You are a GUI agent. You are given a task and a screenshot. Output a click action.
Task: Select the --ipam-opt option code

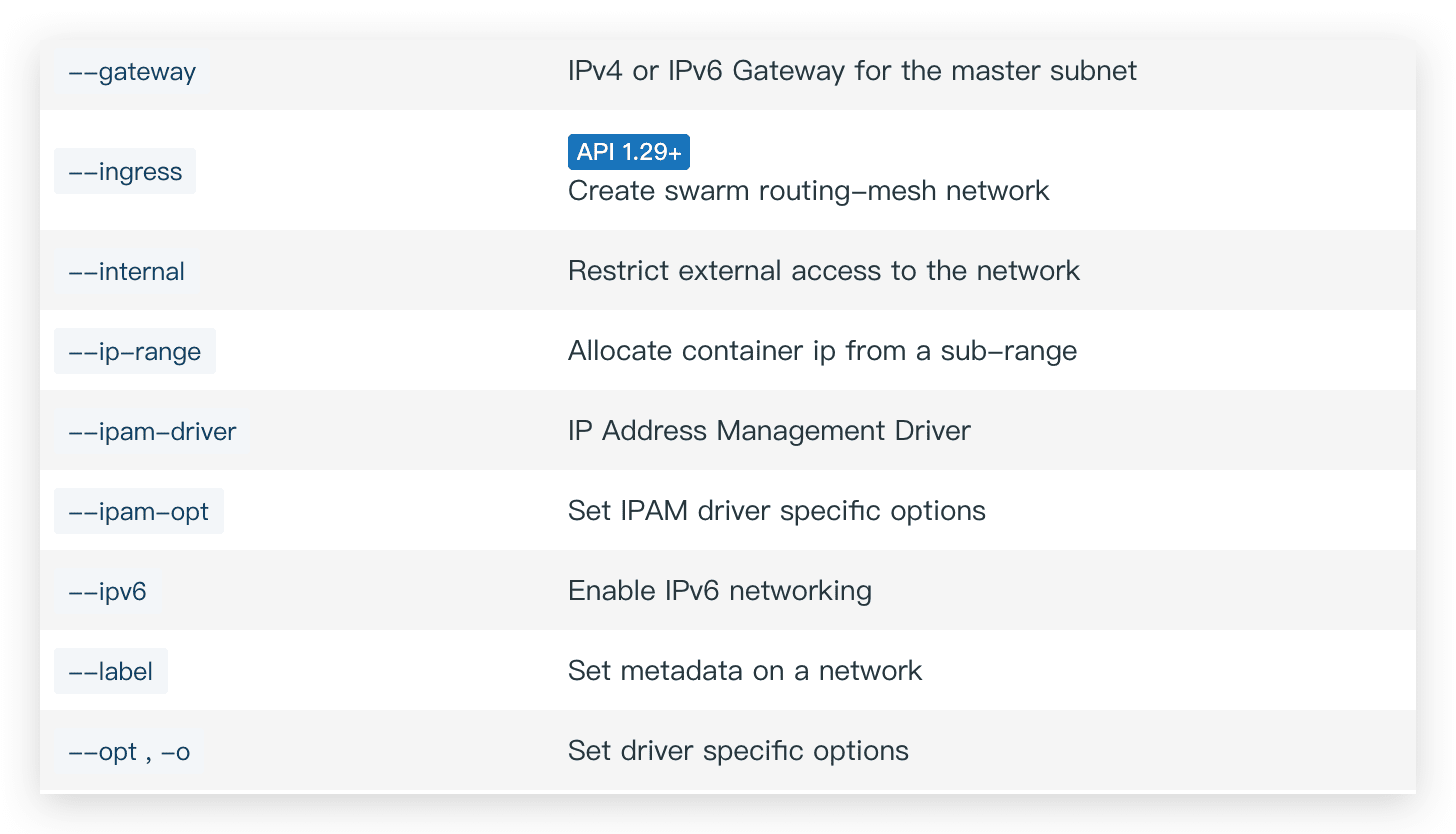pos(139,512)
